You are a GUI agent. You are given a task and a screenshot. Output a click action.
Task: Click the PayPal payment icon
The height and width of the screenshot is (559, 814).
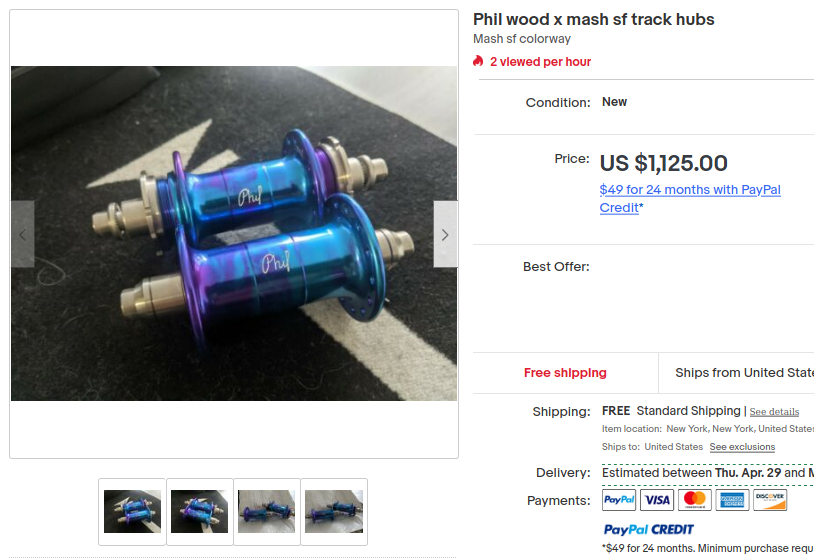619,500
